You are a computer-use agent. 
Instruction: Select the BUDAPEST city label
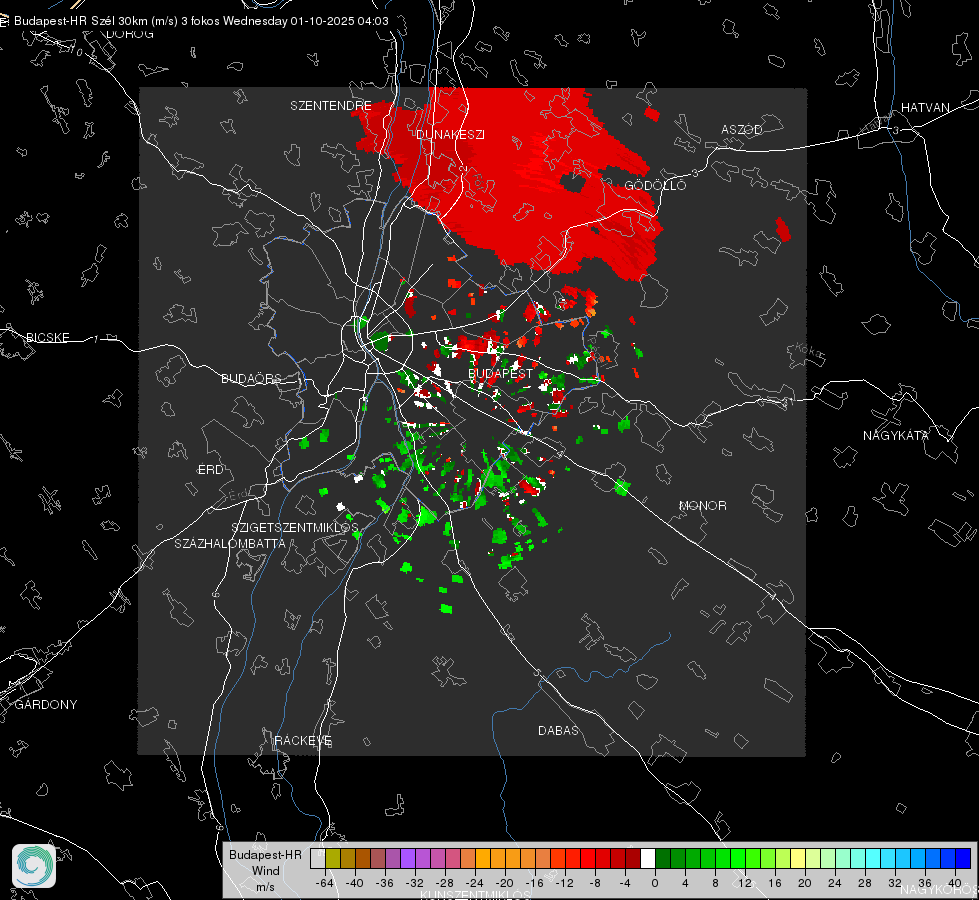tap(501, 373)
